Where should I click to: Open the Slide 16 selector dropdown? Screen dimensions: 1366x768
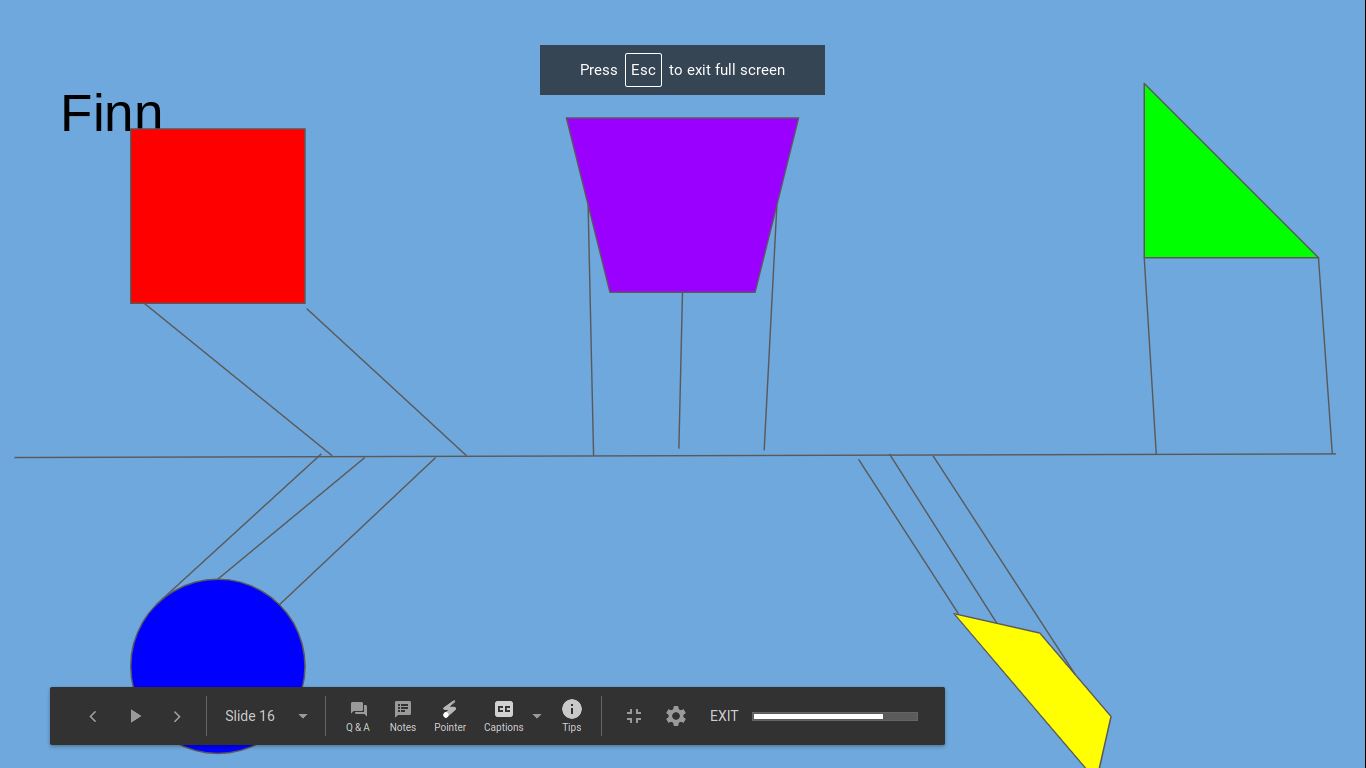pyautogui.click(x=265, y=716)
